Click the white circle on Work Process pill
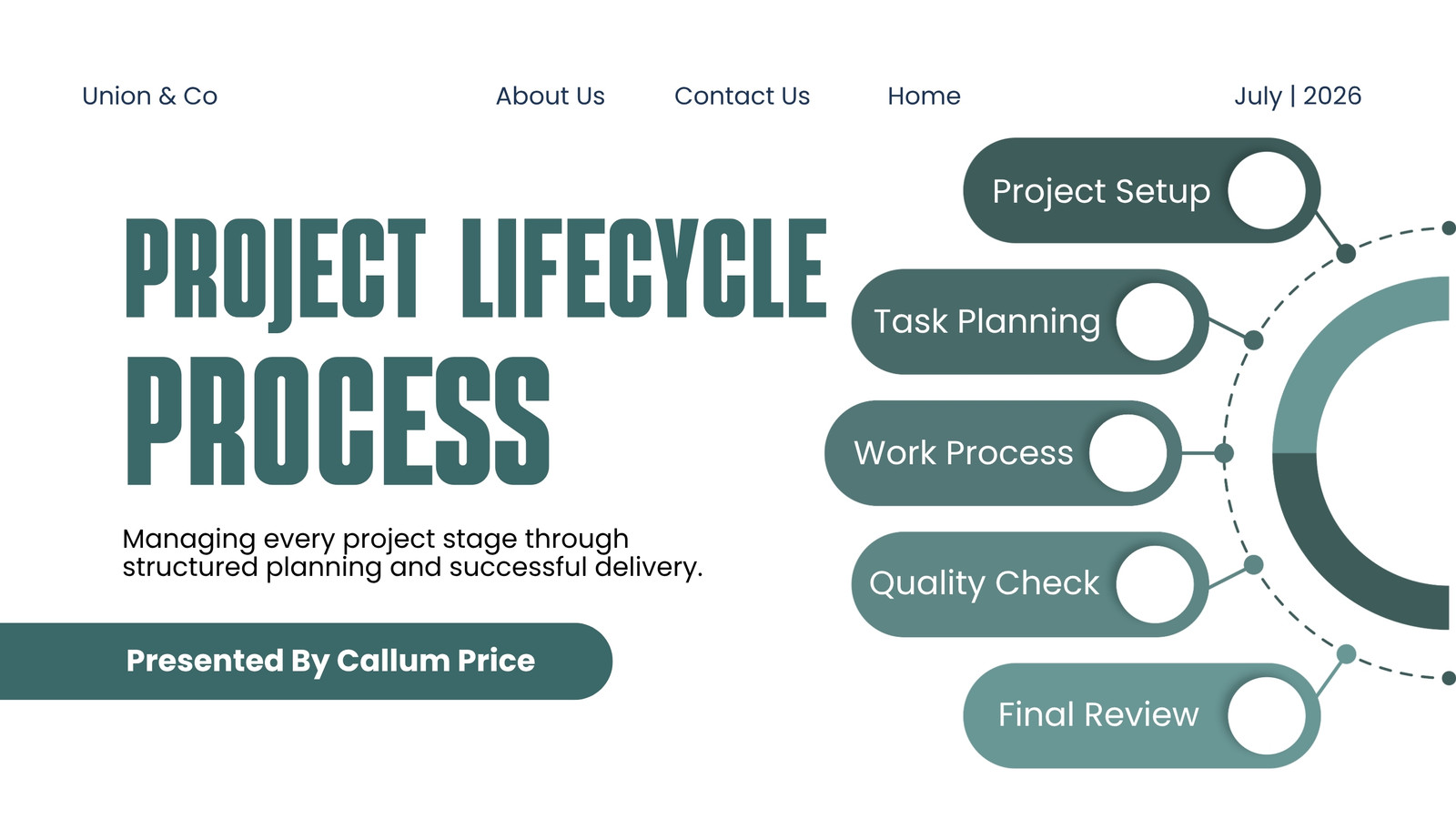This screenshot has width=1456, height=819. tap(1128, 453)
